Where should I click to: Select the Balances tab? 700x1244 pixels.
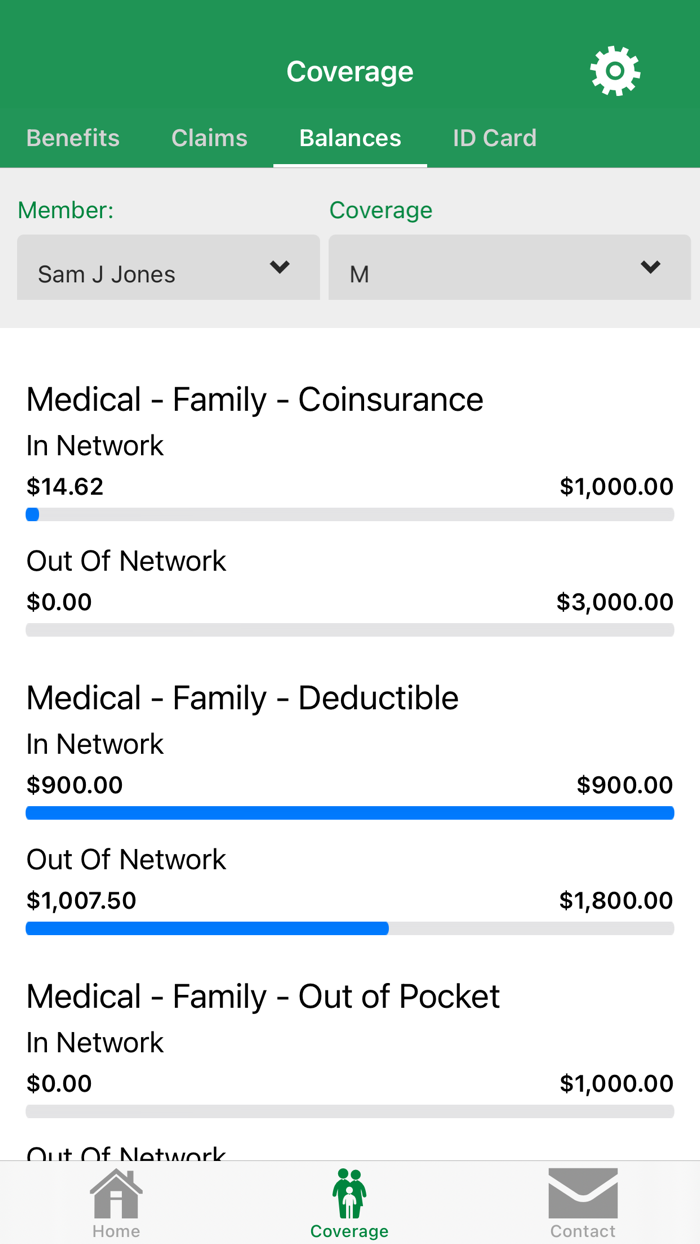pyautogui.click(x=349, y=138)
